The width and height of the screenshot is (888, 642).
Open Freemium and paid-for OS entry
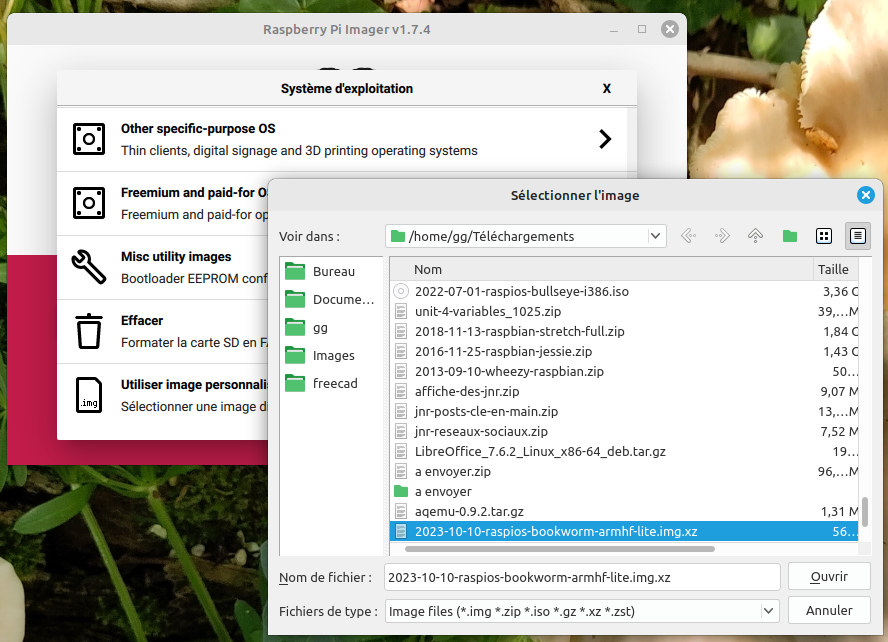pyautogui.click(x=163, y=203)
